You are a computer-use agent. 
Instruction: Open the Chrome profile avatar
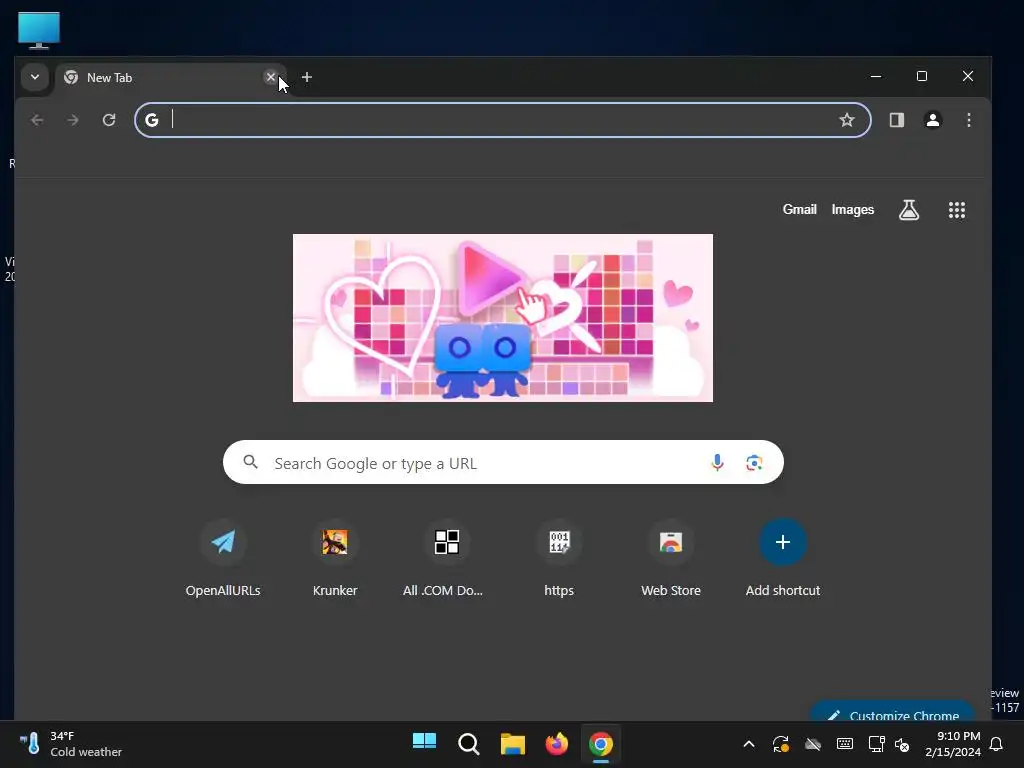933,120
